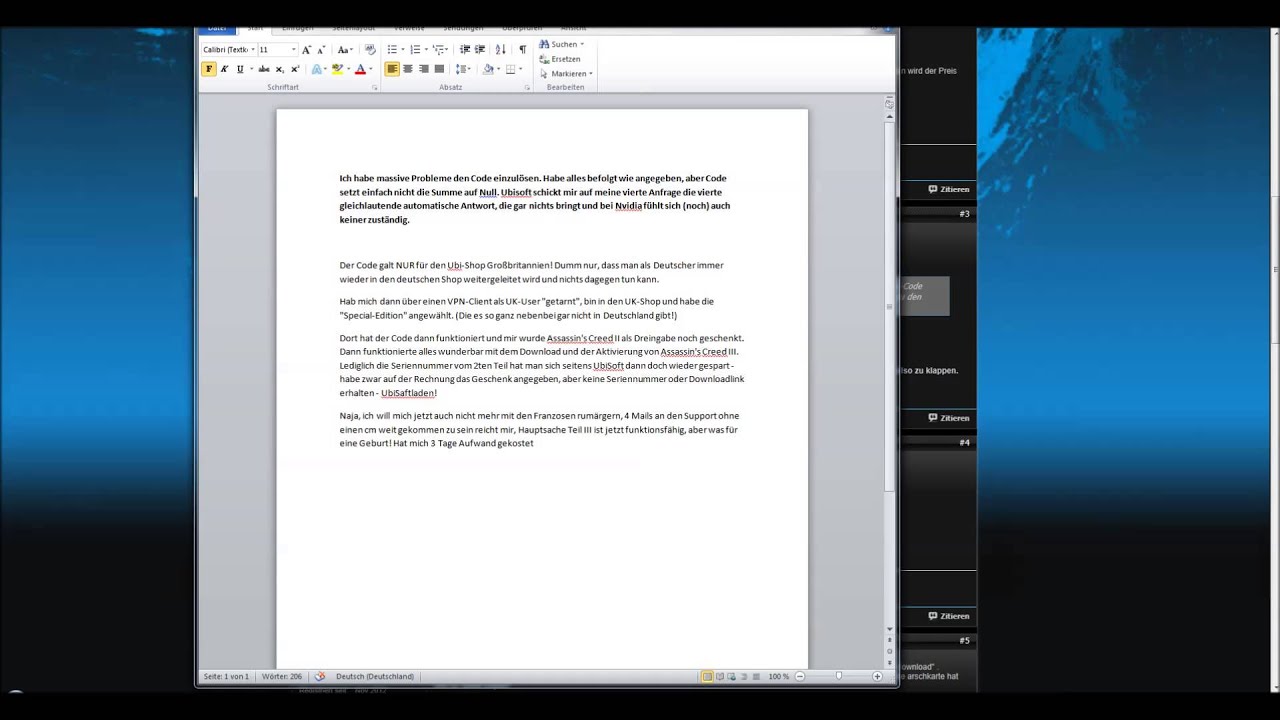Switch to Full Screen Reading view
Viewport: 1280px width, 720px height.
coord(720,676)
